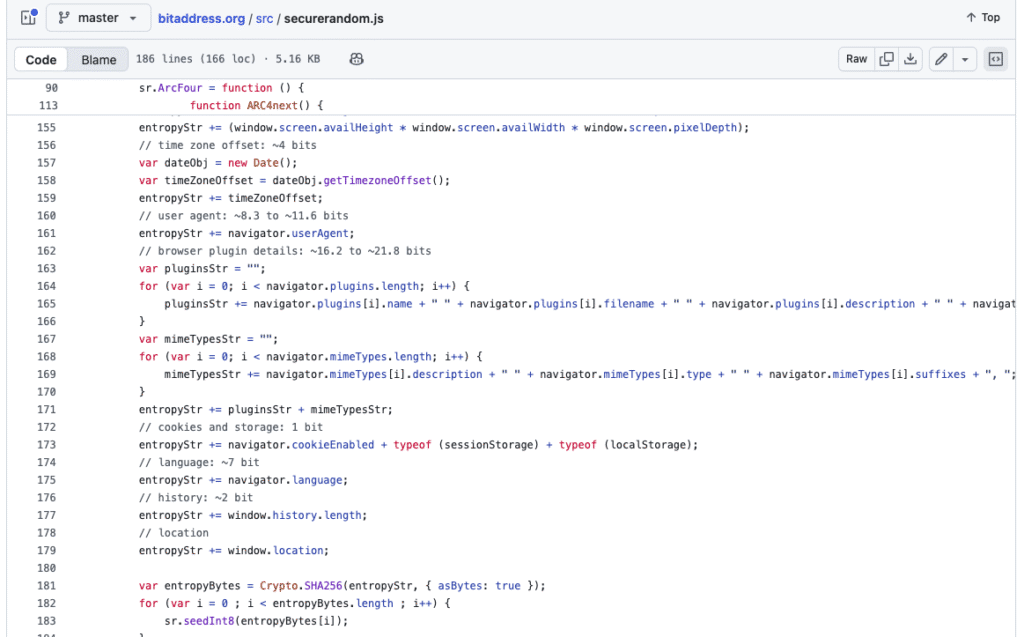This screenshot has width=1024, height=637.
Task: Edit this file with pencil icon
Action: coord(941,59)
